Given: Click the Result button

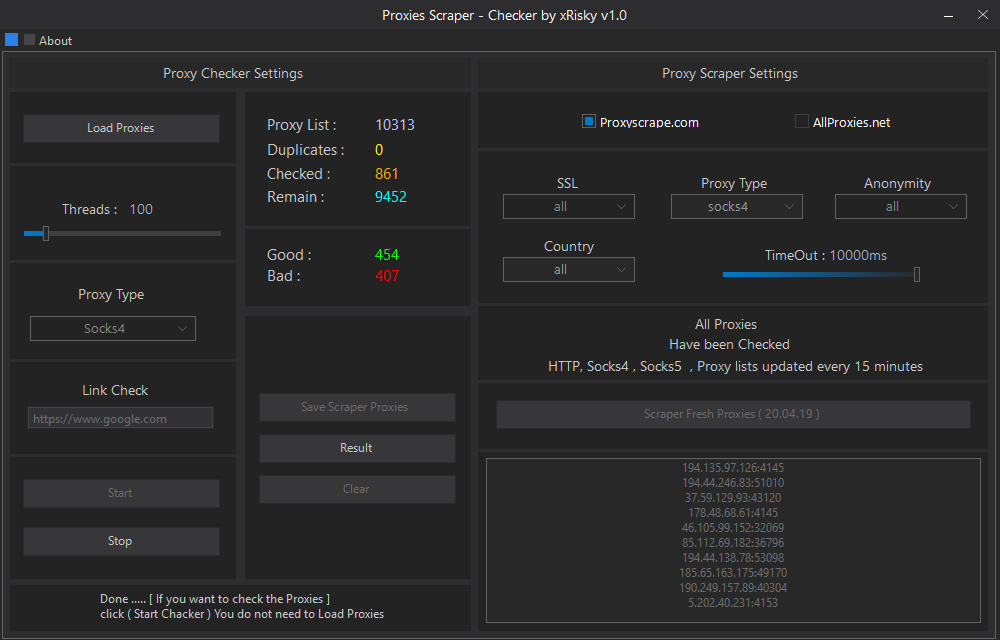Looking at the screenshot, I should point(357,448).
